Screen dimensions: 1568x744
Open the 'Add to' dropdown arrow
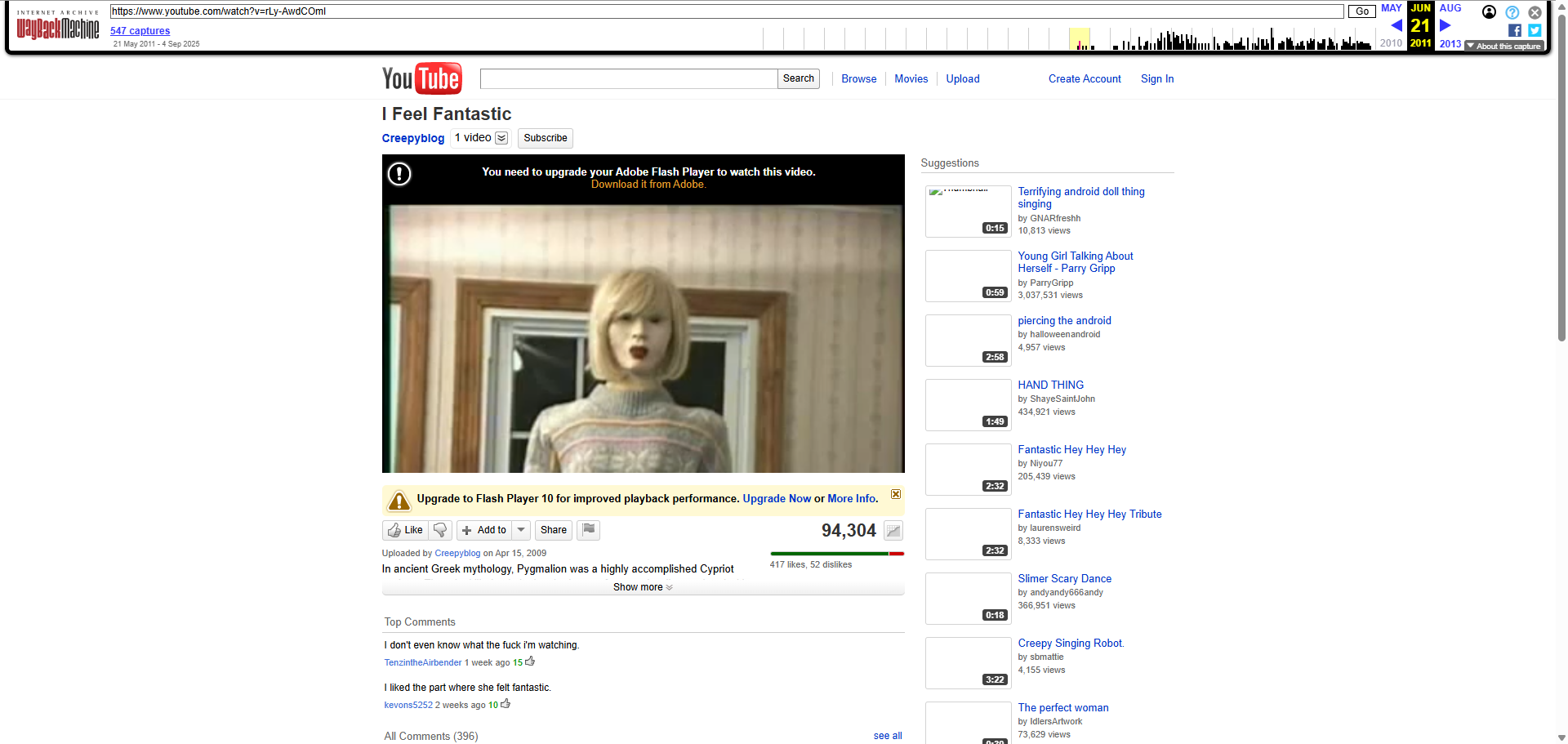pyautogui.click(x=521, y=530)
